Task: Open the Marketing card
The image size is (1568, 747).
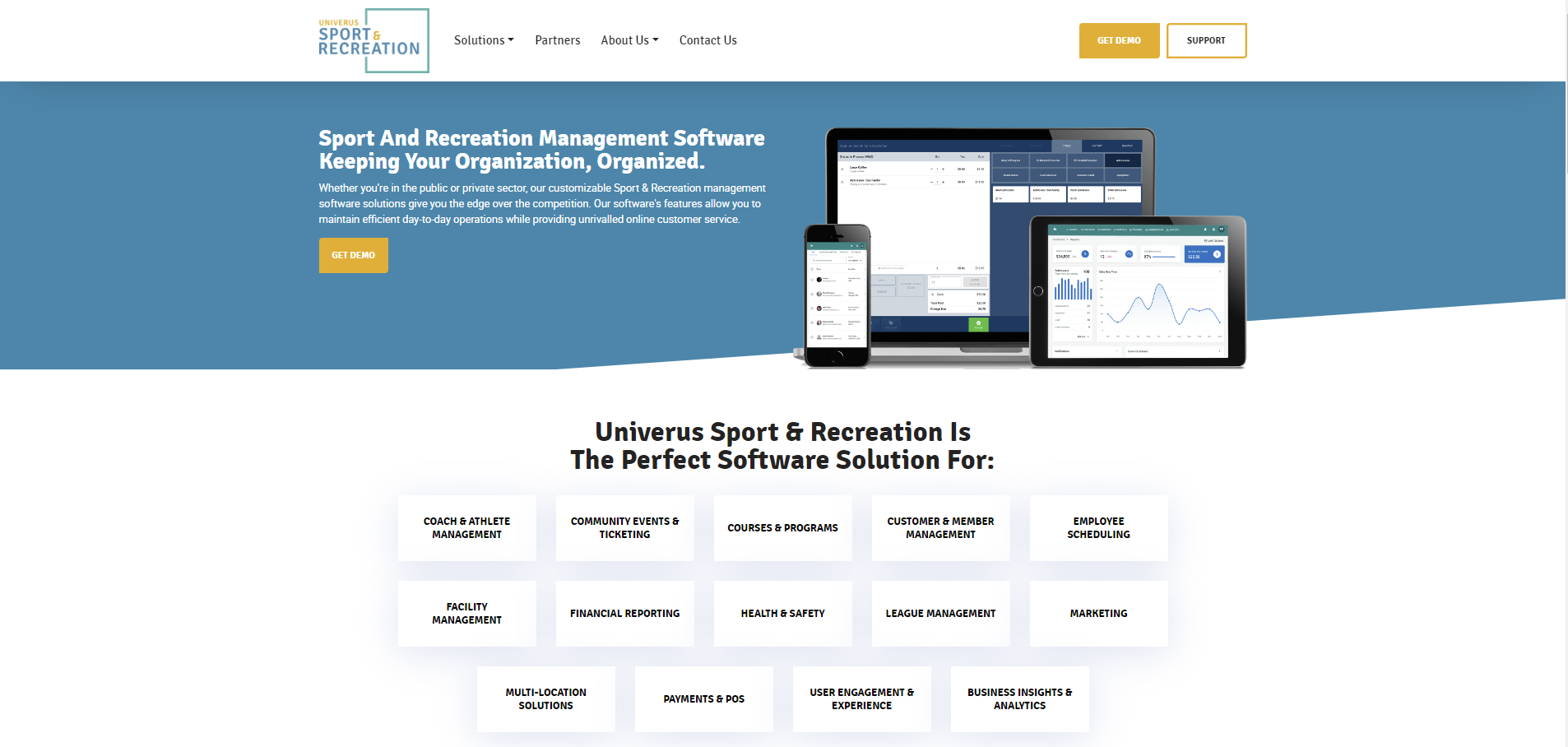Action: [1099, 614]
